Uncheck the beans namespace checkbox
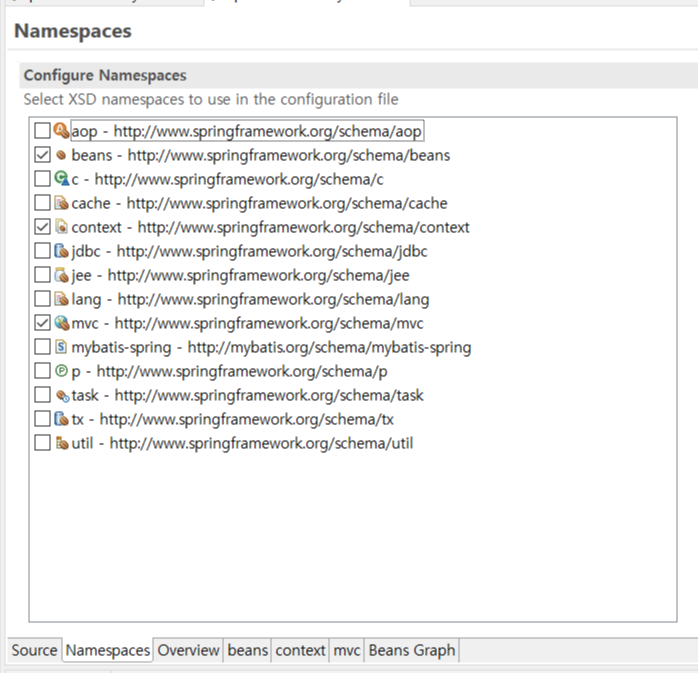The width and height of the screenshot is (698, 673). click(x=42, y=155)
